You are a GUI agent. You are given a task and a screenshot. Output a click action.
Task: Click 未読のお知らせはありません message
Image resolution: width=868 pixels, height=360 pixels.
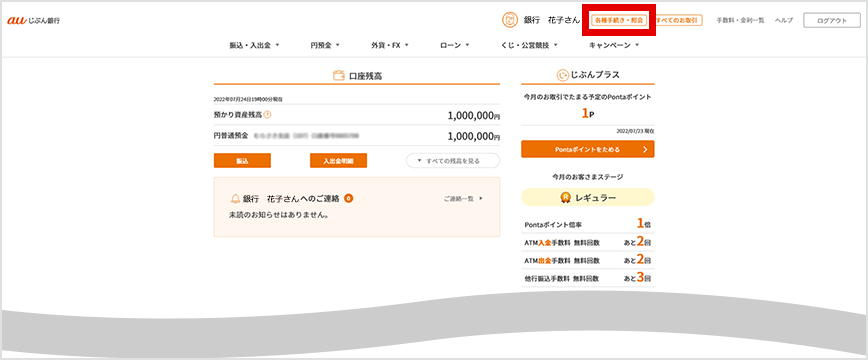[280, 215]
